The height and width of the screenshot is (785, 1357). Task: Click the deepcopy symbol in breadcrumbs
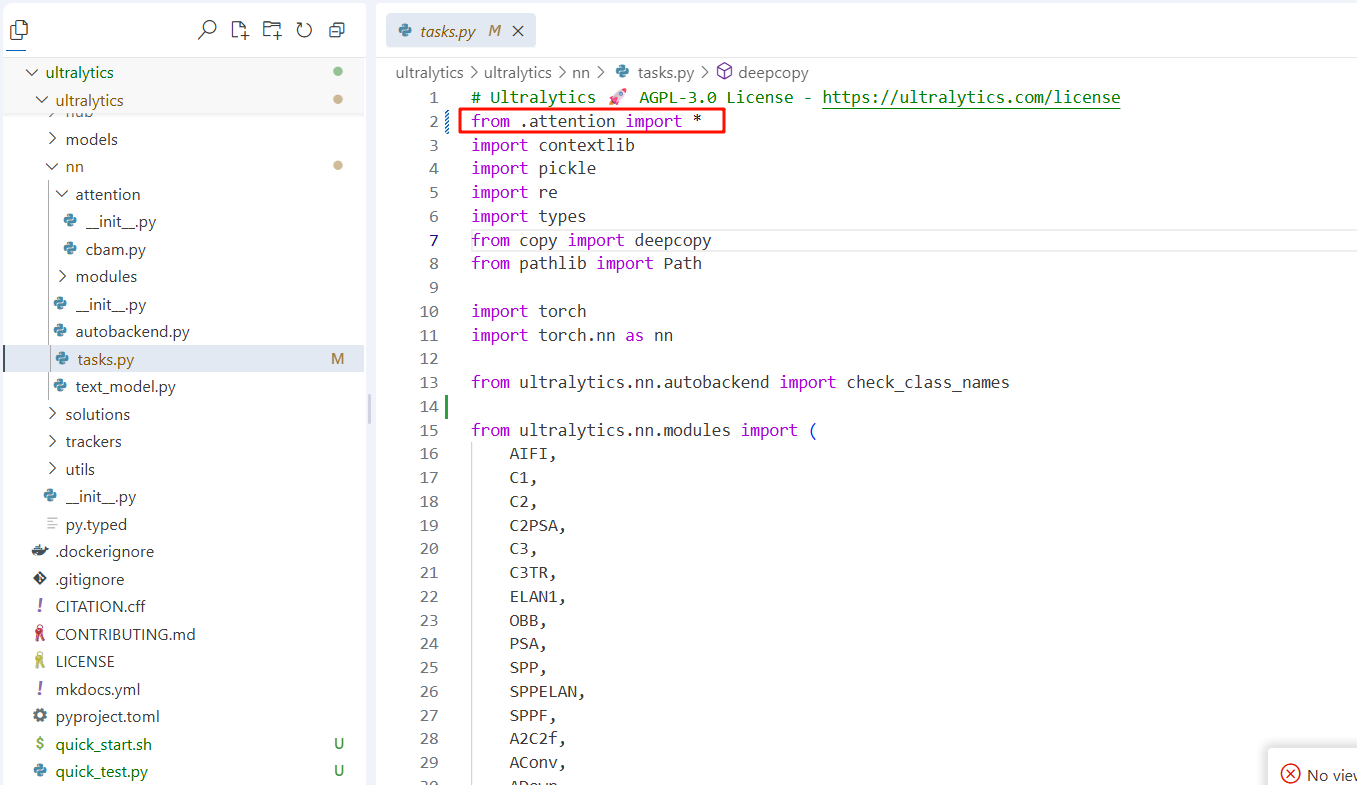(x=772, y=72)
